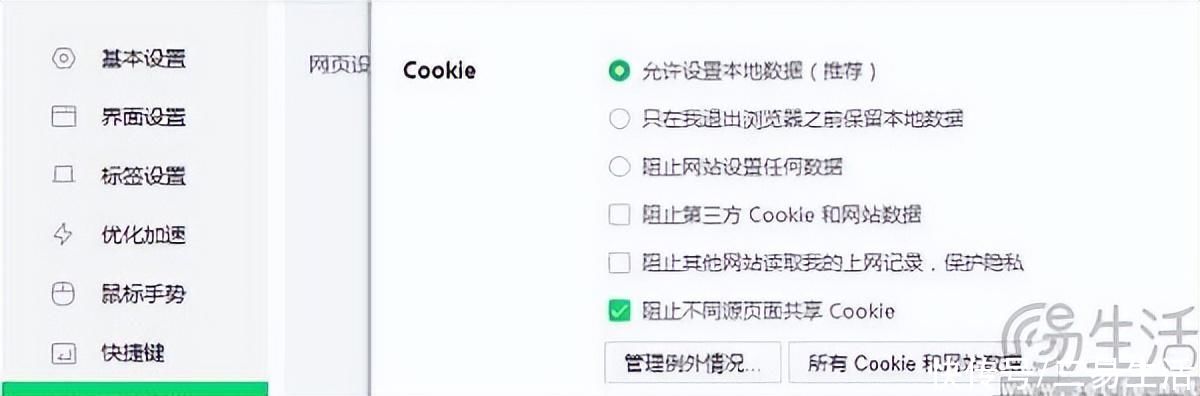Check 阻止其他网站读取我的上网记录 option

[619, 262]
